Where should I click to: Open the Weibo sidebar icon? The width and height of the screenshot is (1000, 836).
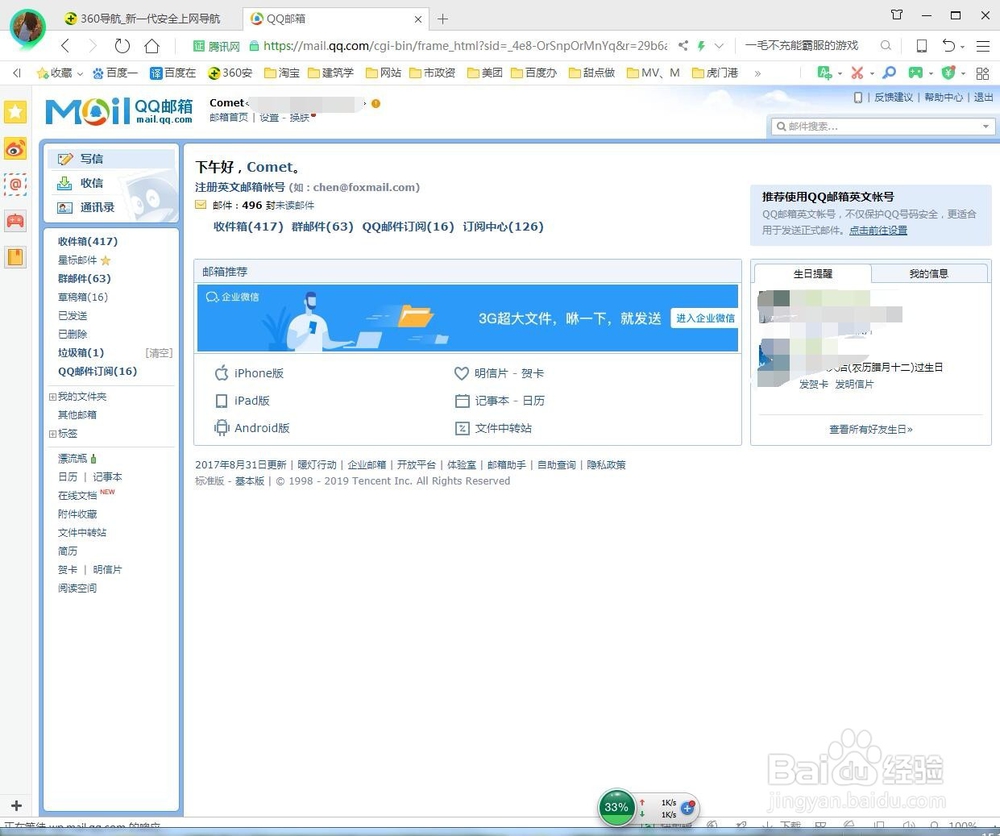click(x=15, y=149)
